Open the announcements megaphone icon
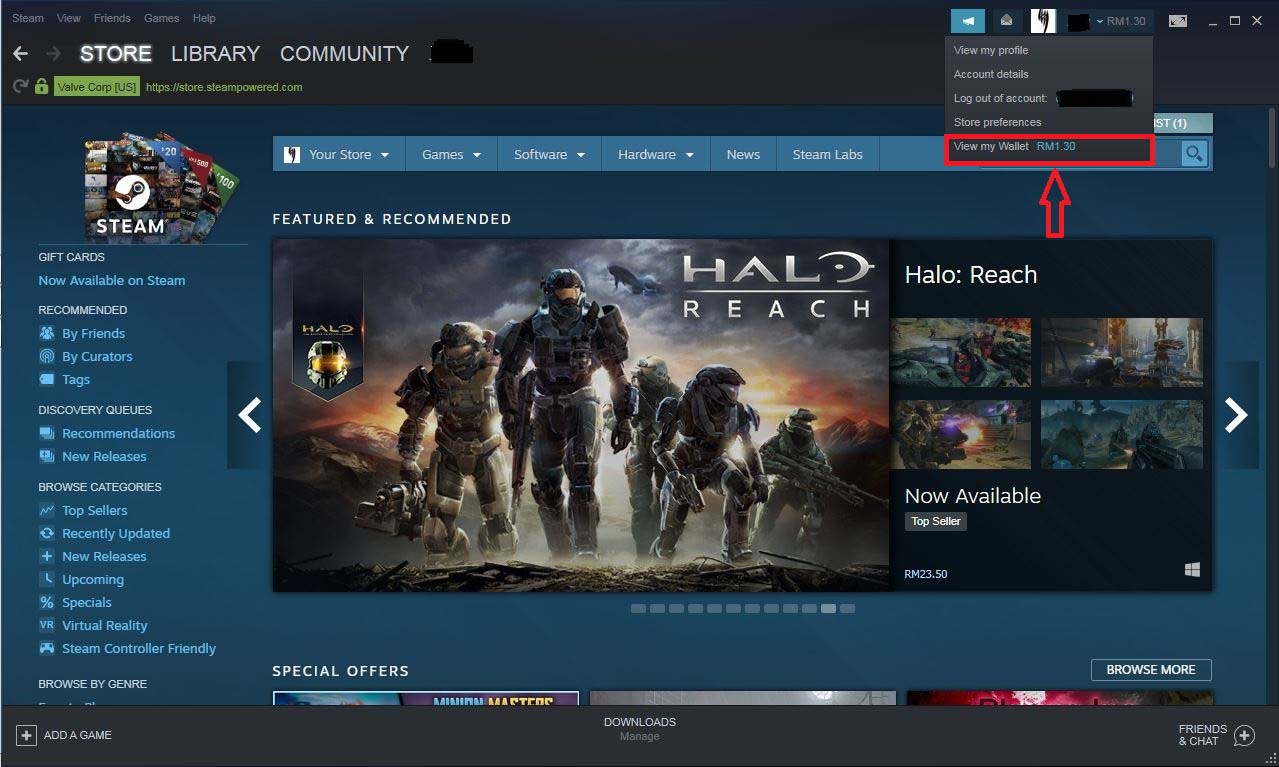The height and width of the screenshot is (767, 1279). (x=968, y=21)
